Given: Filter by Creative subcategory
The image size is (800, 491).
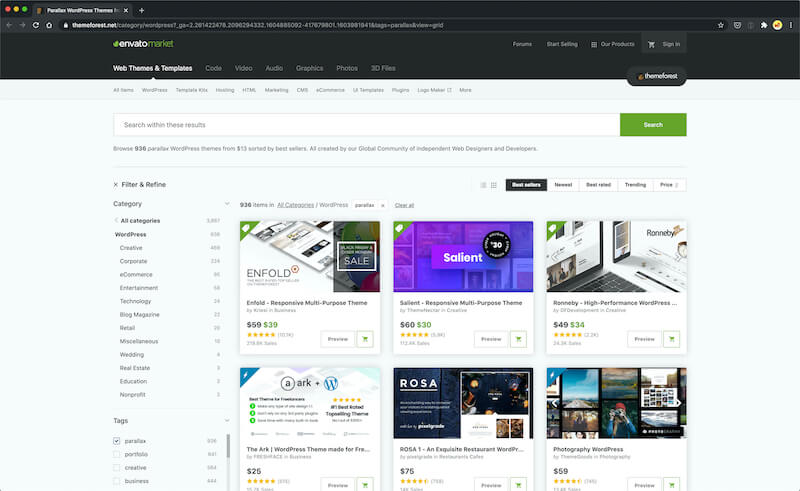Looking at the screenshot, I should point(131,248).
